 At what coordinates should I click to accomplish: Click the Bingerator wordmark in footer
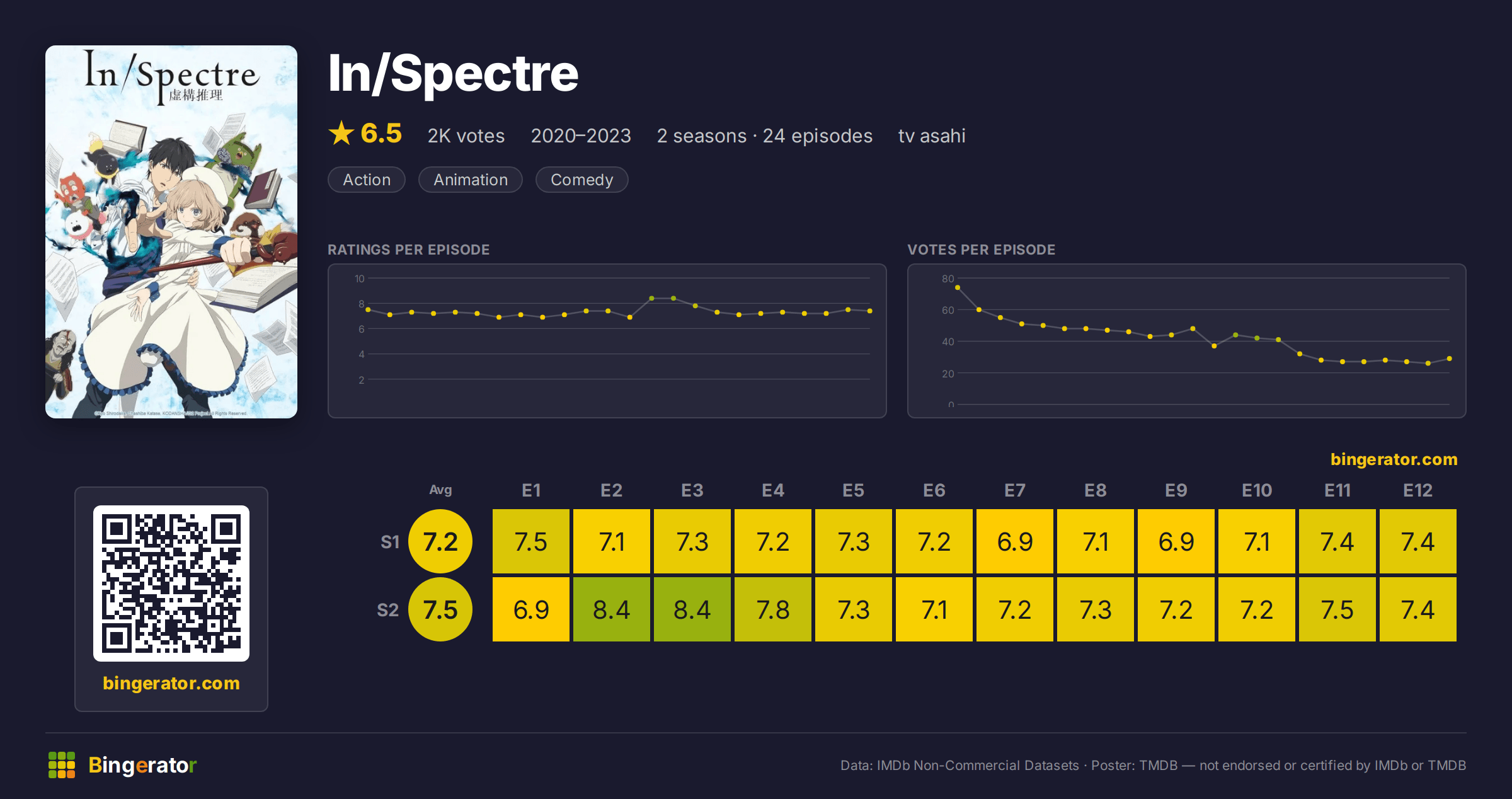click(142, 765)
